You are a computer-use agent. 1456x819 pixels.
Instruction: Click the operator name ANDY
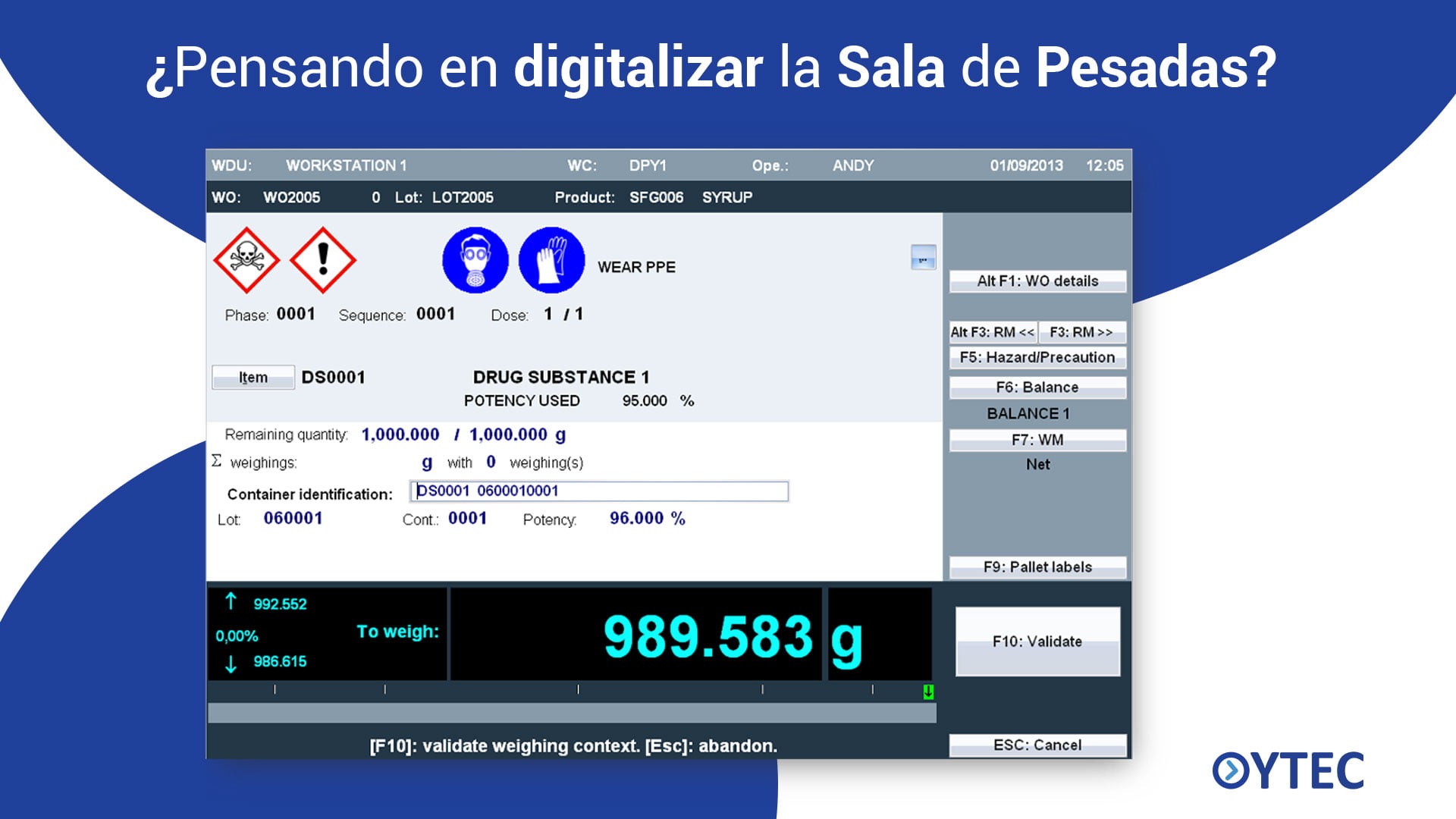853,165
